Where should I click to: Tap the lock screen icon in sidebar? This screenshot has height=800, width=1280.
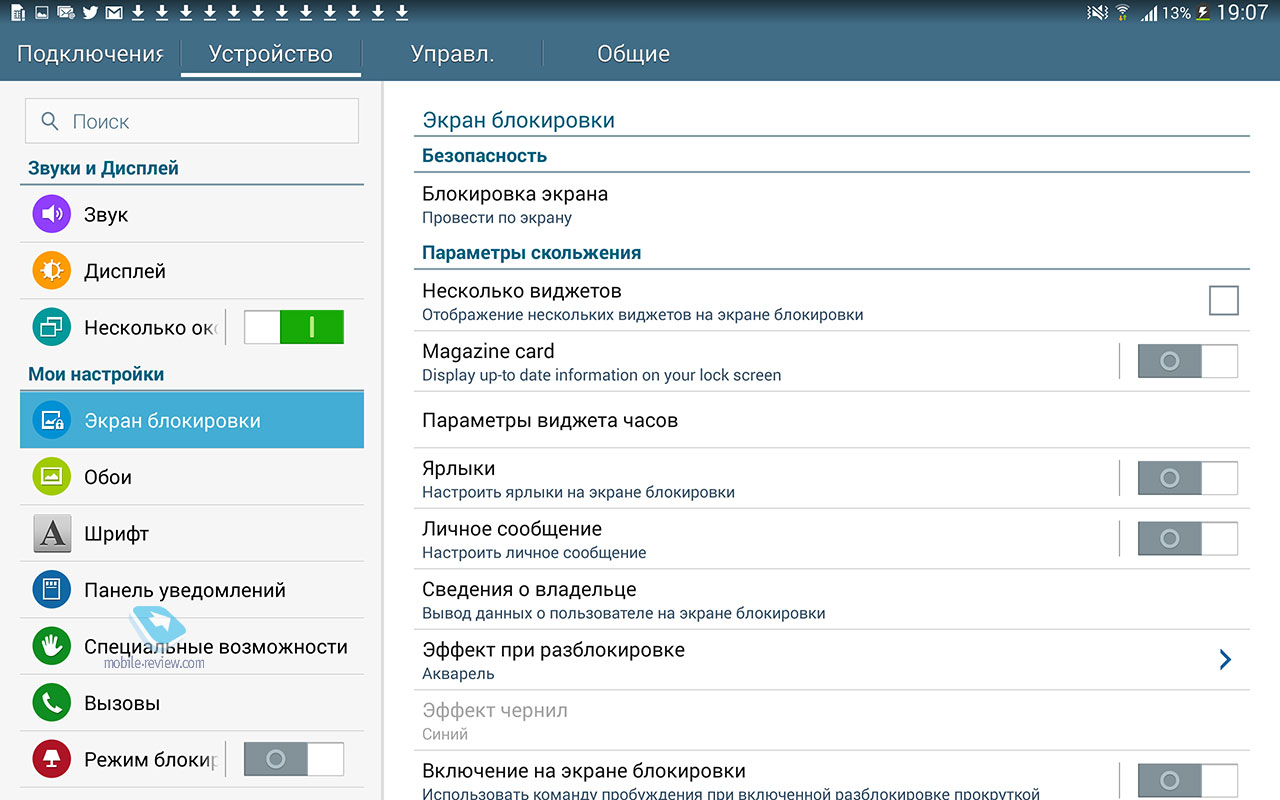click(51, 421)
